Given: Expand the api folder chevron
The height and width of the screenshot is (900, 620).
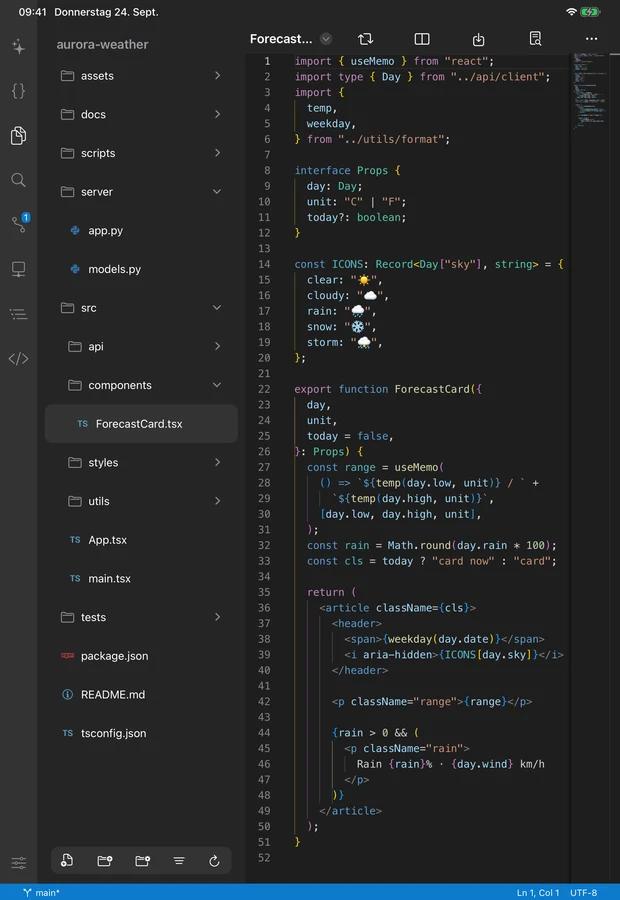Looking at the screenshot, I should (217, 346).
